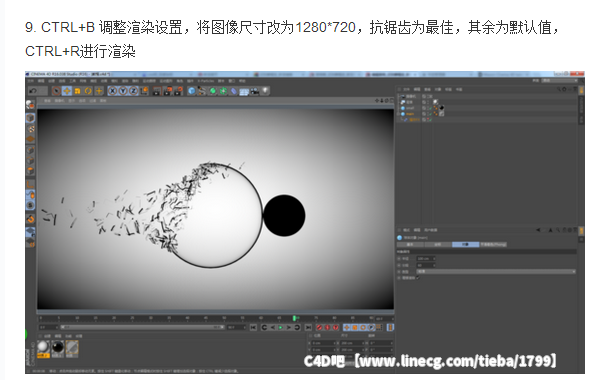Toggle green checkmark on main object

tap(430, 114)
